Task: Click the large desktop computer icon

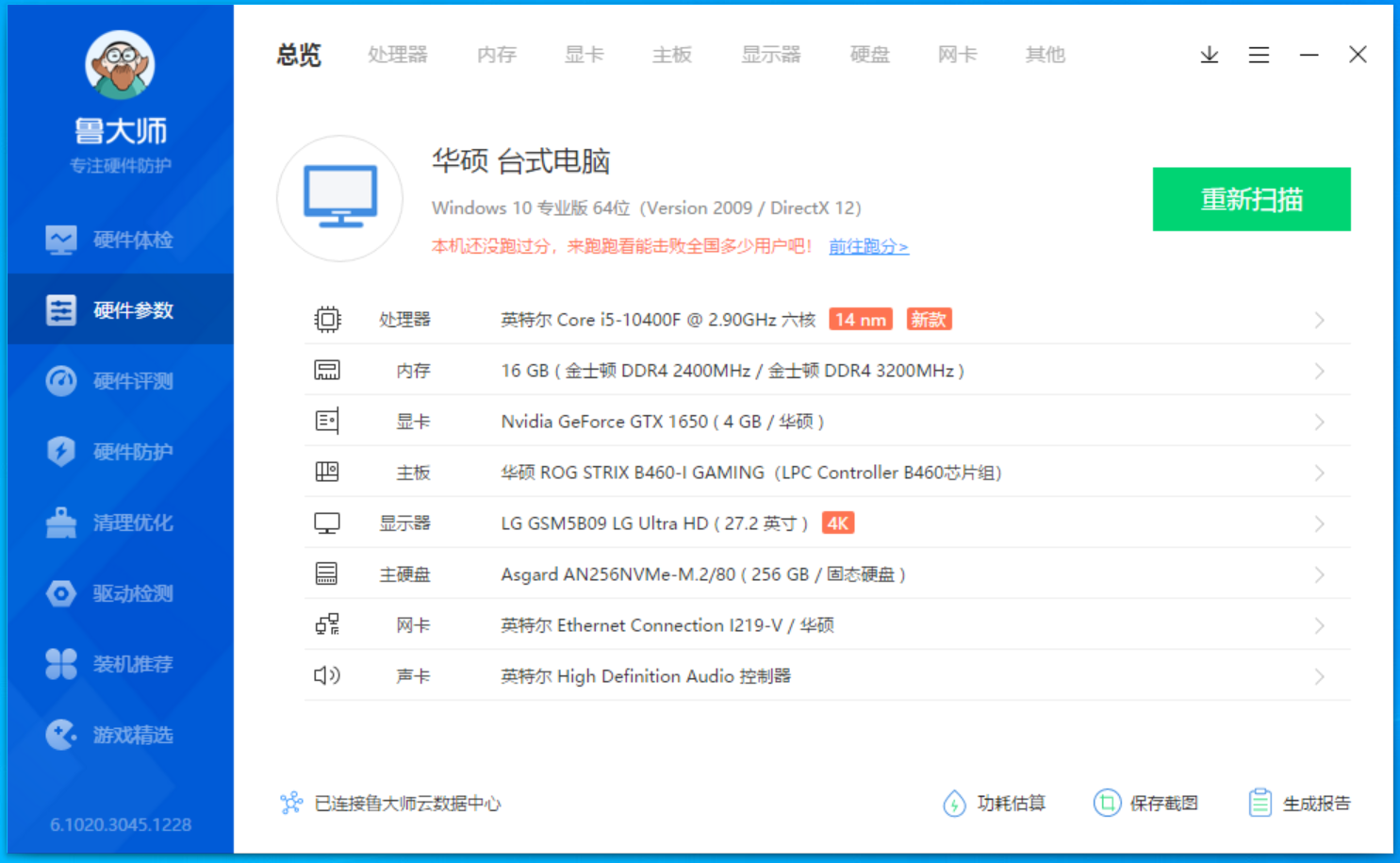Action: point(340,198)
